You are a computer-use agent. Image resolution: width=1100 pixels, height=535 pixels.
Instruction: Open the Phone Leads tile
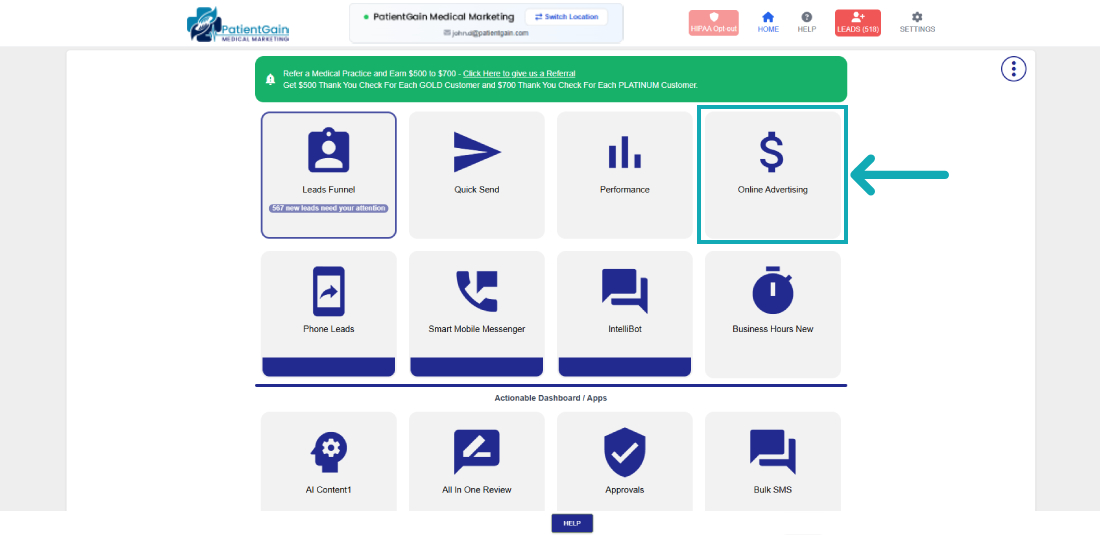(328, 314)
